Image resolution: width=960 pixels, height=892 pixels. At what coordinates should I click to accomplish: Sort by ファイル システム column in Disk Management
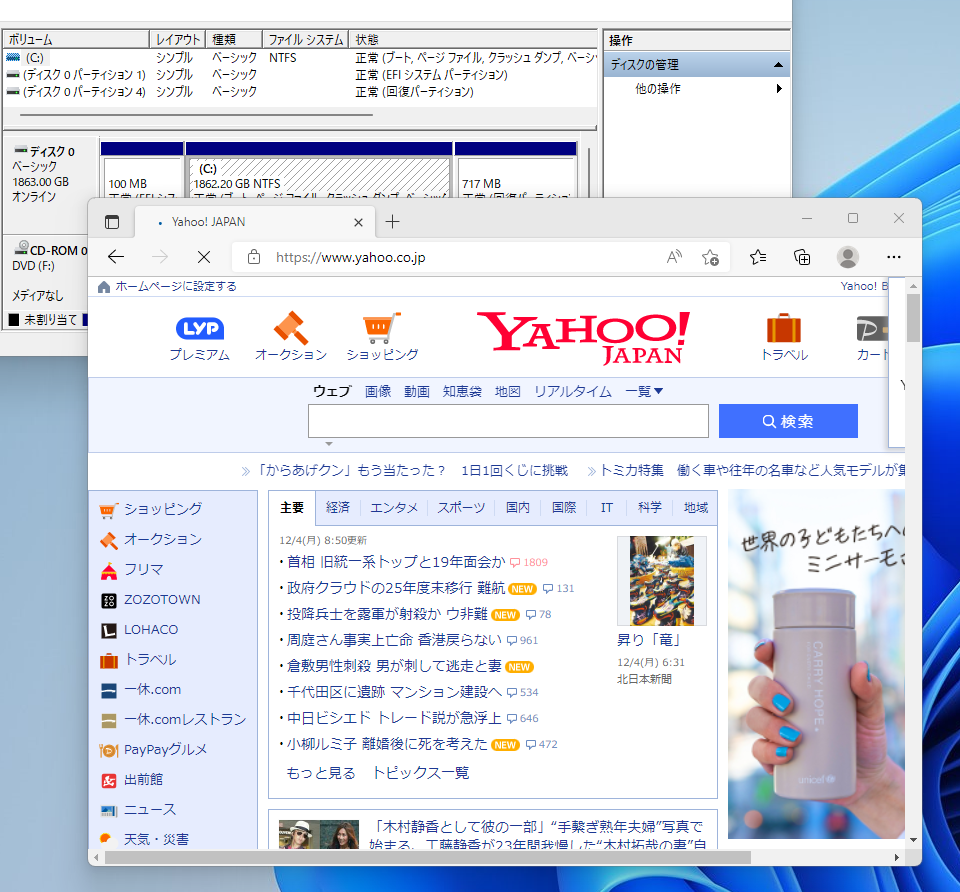click(x=305, y=40)
